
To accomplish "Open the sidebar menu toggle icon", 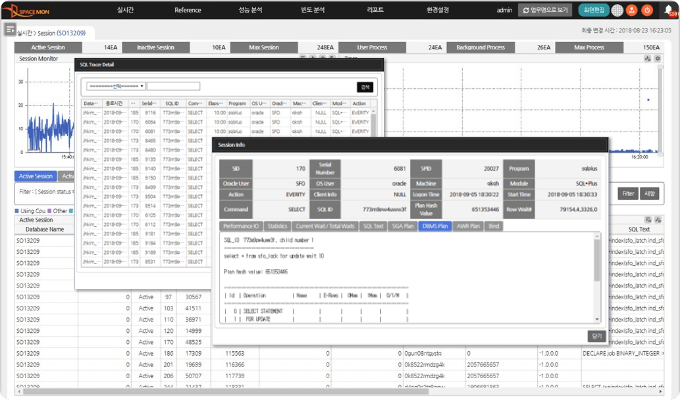I will [10, 29].
